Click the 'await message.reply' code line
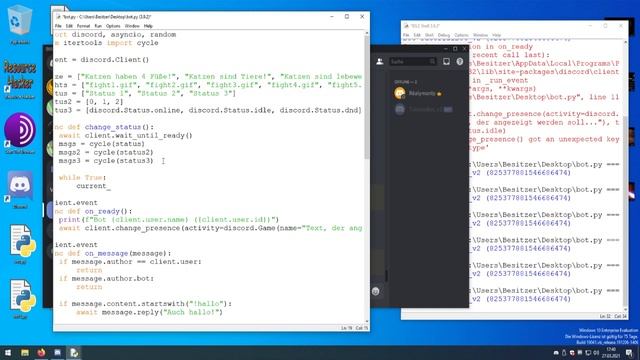 [149, 312]
